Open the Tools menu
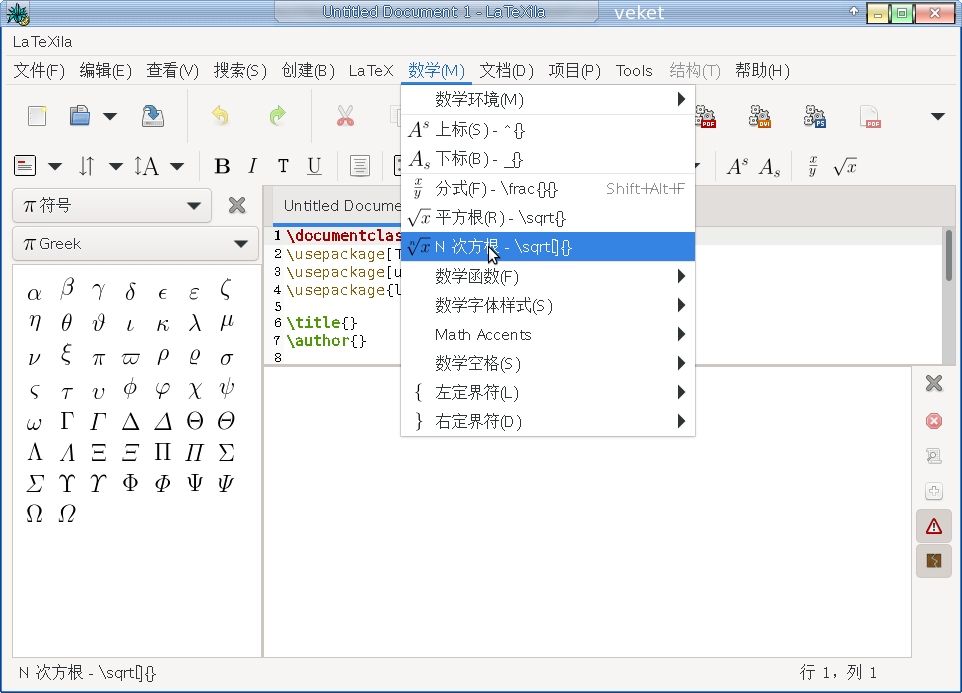 point(634,71)
